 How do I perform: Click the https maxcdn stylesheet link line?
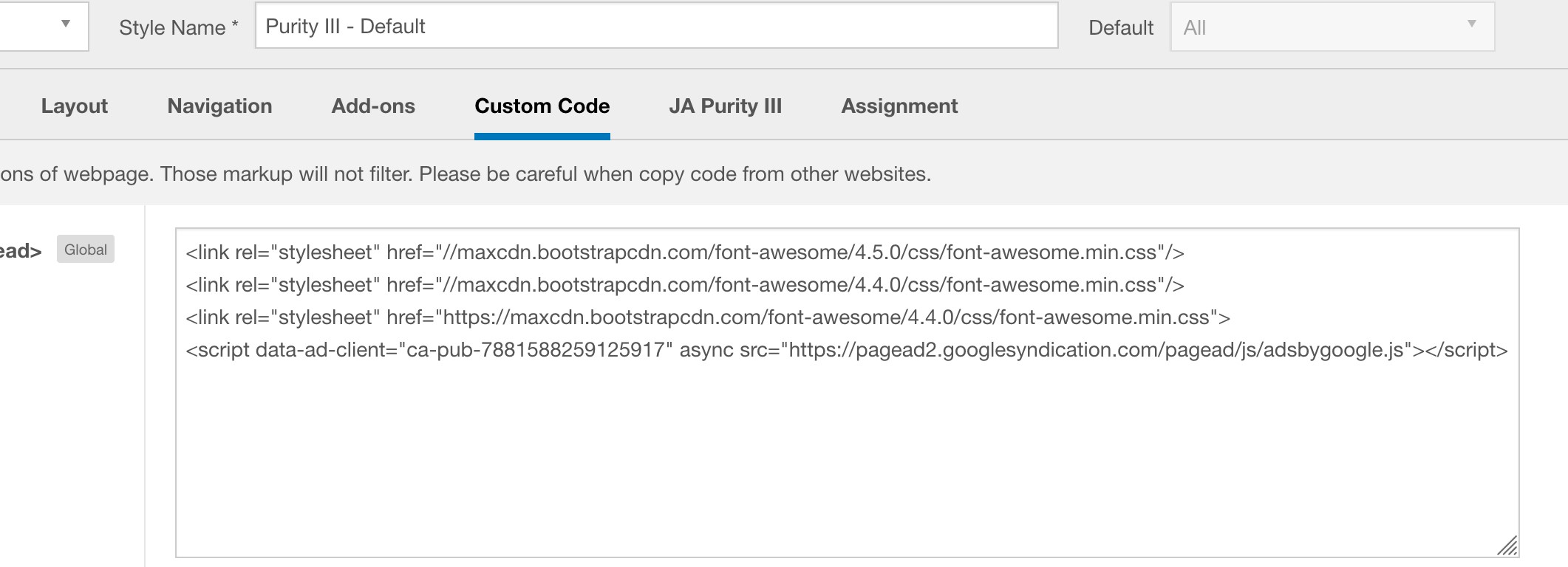(x=707, y=317)
